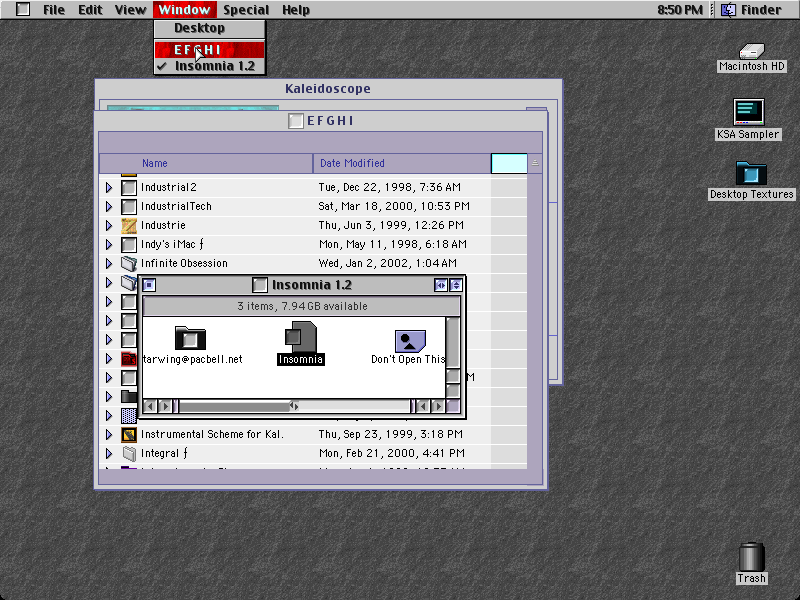The width and height of the screenshot is (800, 600).
Task: Choose EFGHI in the Window menu
Action: pos(209,49)
